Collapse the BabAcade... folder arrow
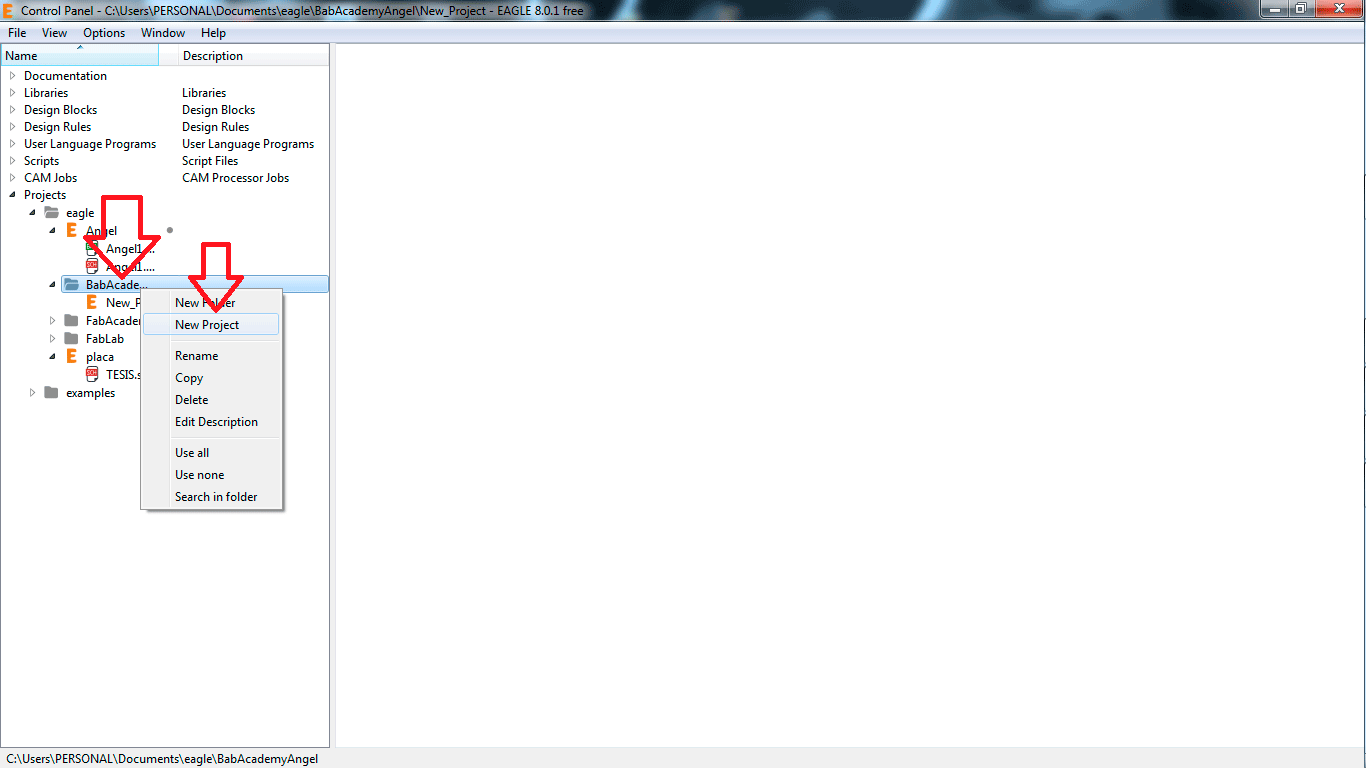This screenshot has height=768, width=1366. coord(52,285)
